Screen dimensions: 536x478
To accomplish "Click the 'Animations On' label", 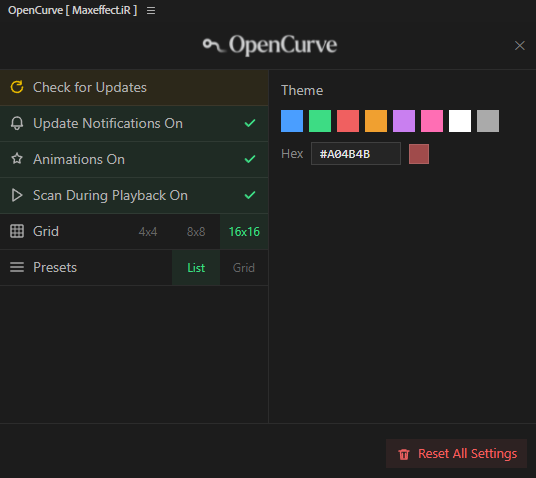I will [79, 159].
